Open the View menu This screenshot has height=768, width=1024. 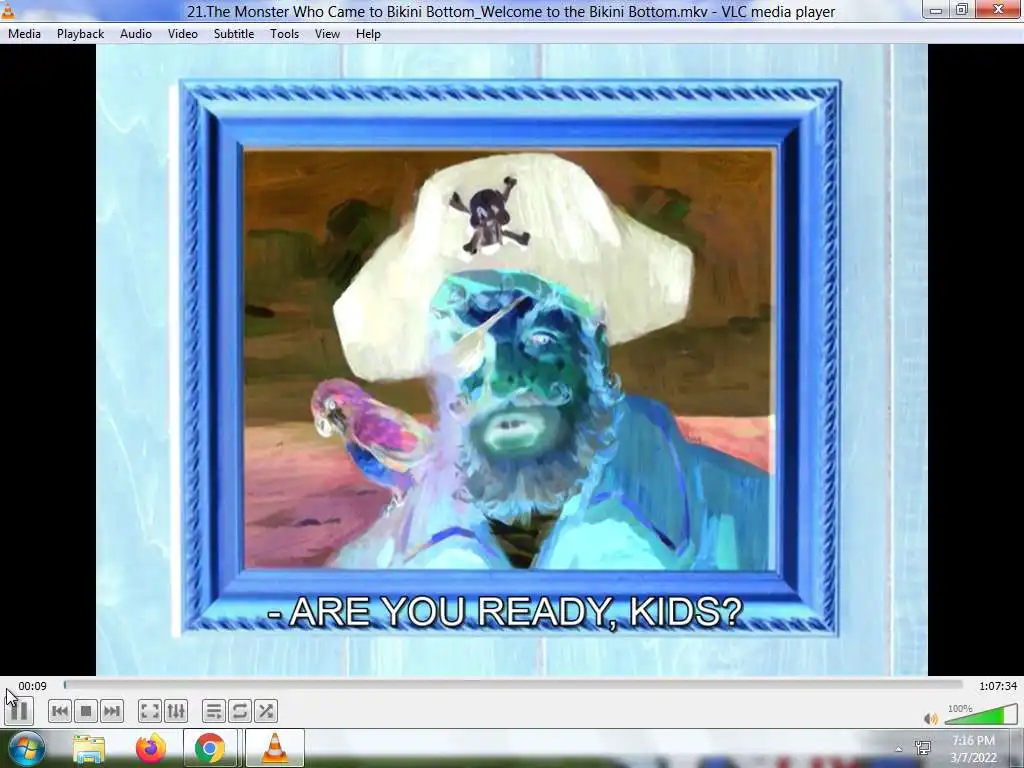(x=327, y=34)
